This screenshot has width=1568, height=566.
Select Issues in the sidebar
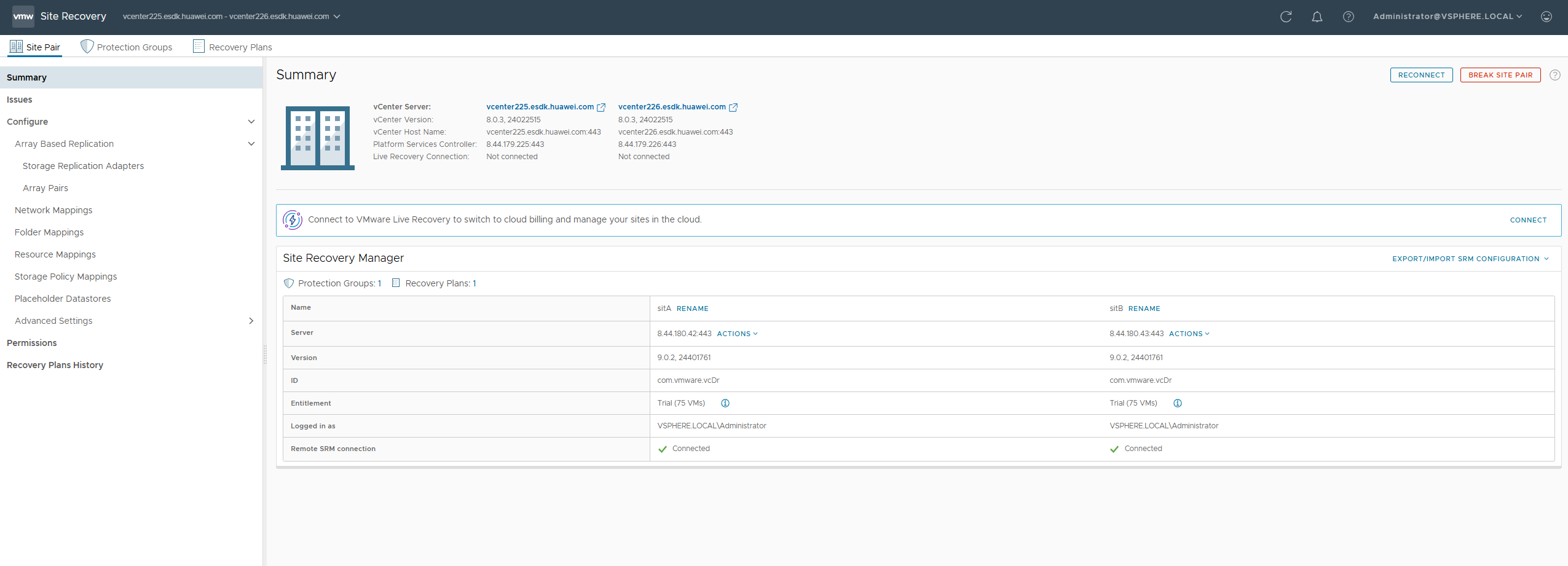point(131,100)
